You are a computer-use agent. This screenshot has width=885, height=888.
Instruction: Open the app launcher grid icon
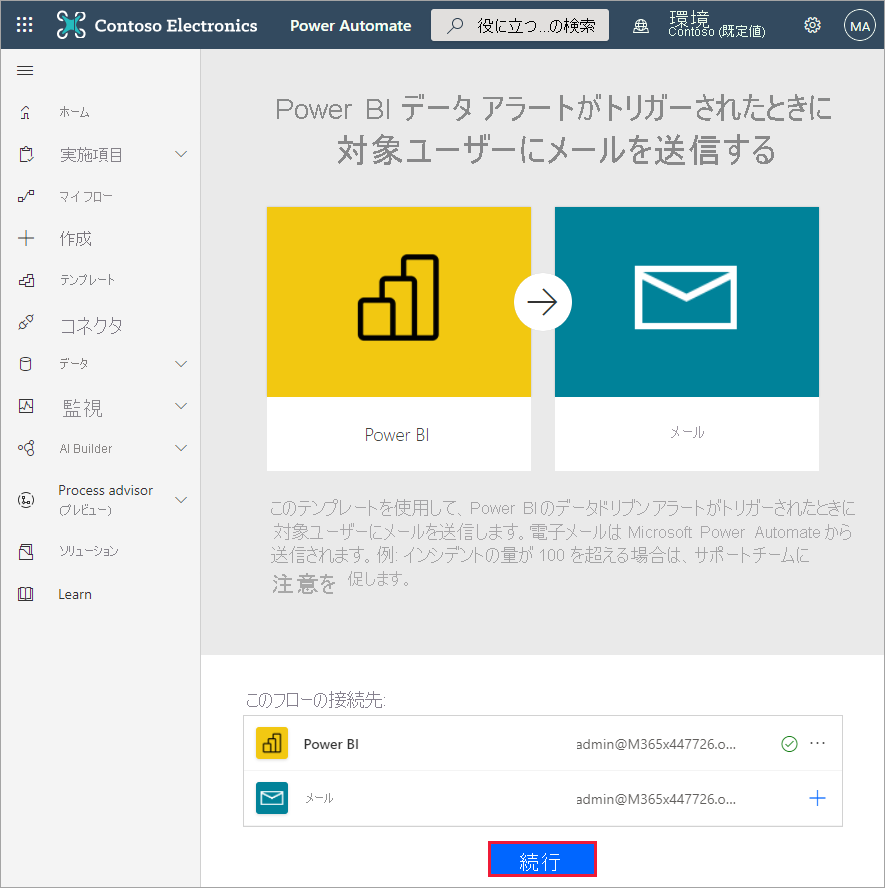[x=24, y=24]
